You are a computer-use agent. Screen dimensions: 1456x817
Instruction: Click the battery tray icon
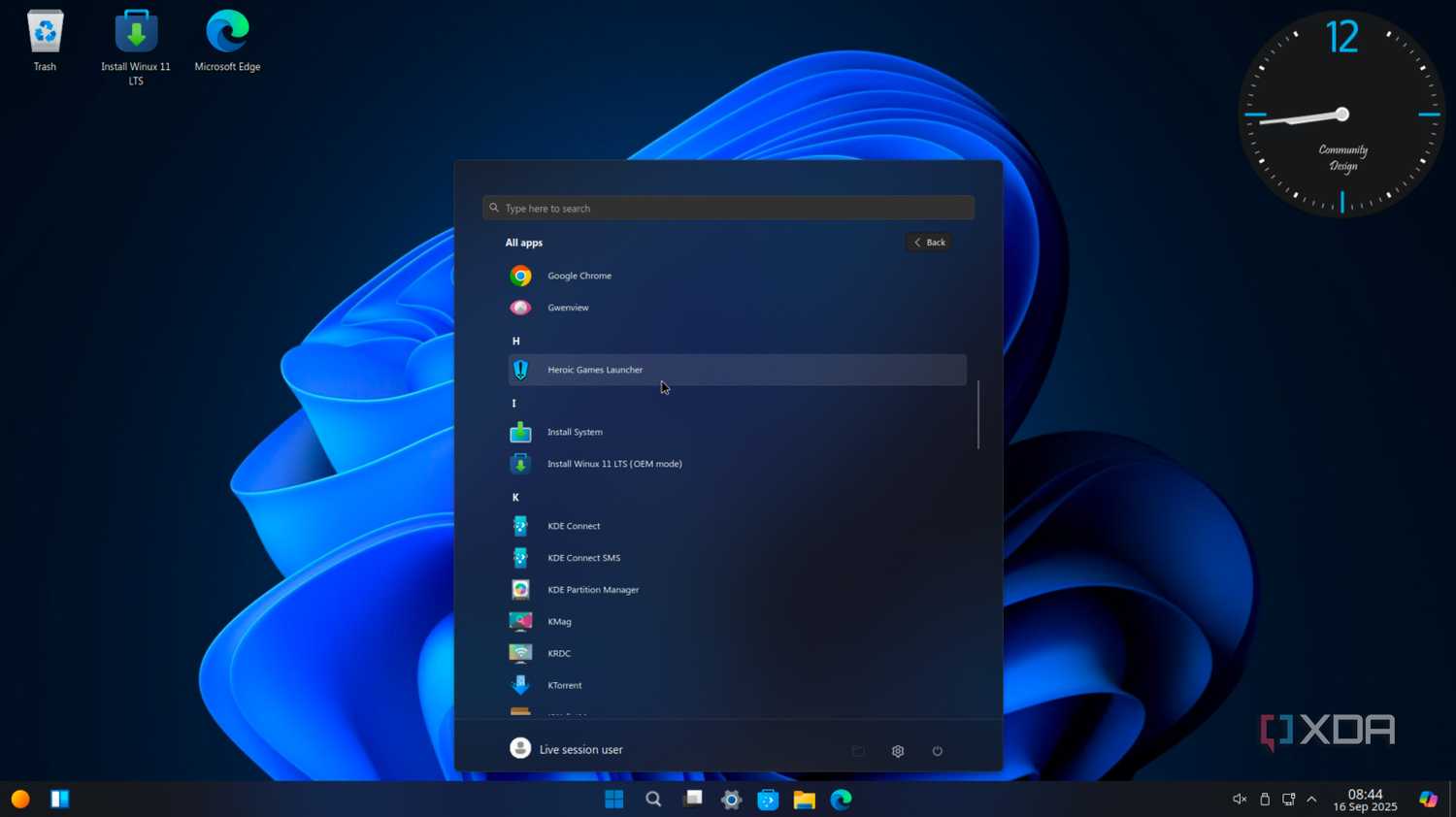click(1265, 800)
